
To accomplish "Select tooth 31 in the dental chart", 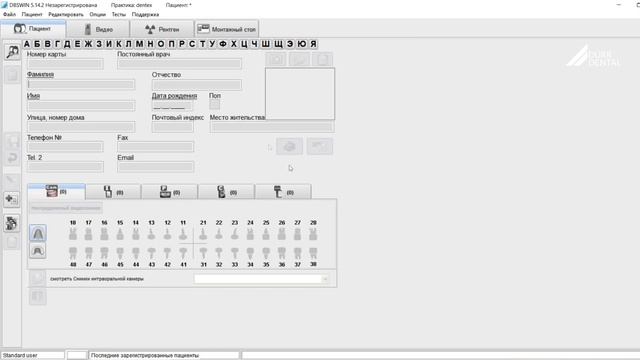I will [203, 253].
